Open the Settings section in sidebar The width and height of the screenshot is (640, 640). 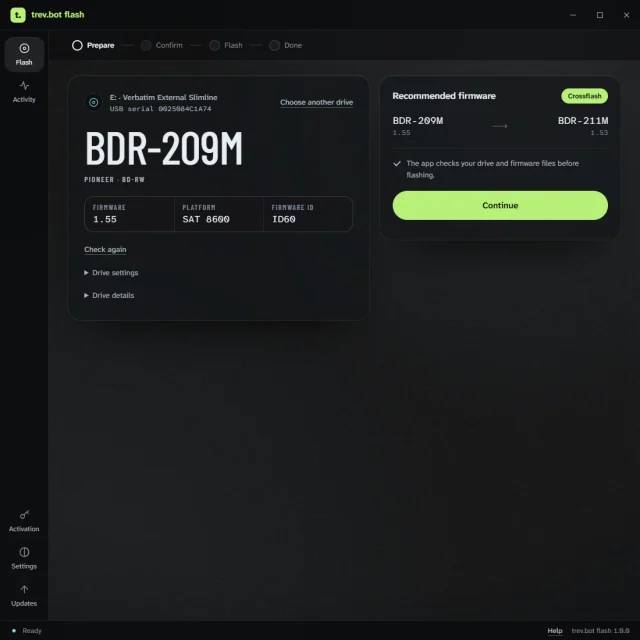pos(24,558)
